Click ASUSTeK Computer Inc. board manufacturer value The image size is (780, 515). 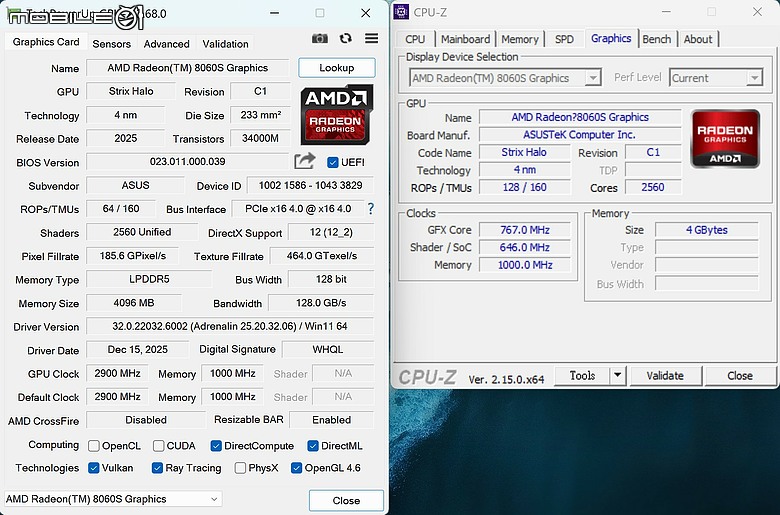[x=580, y=134]
